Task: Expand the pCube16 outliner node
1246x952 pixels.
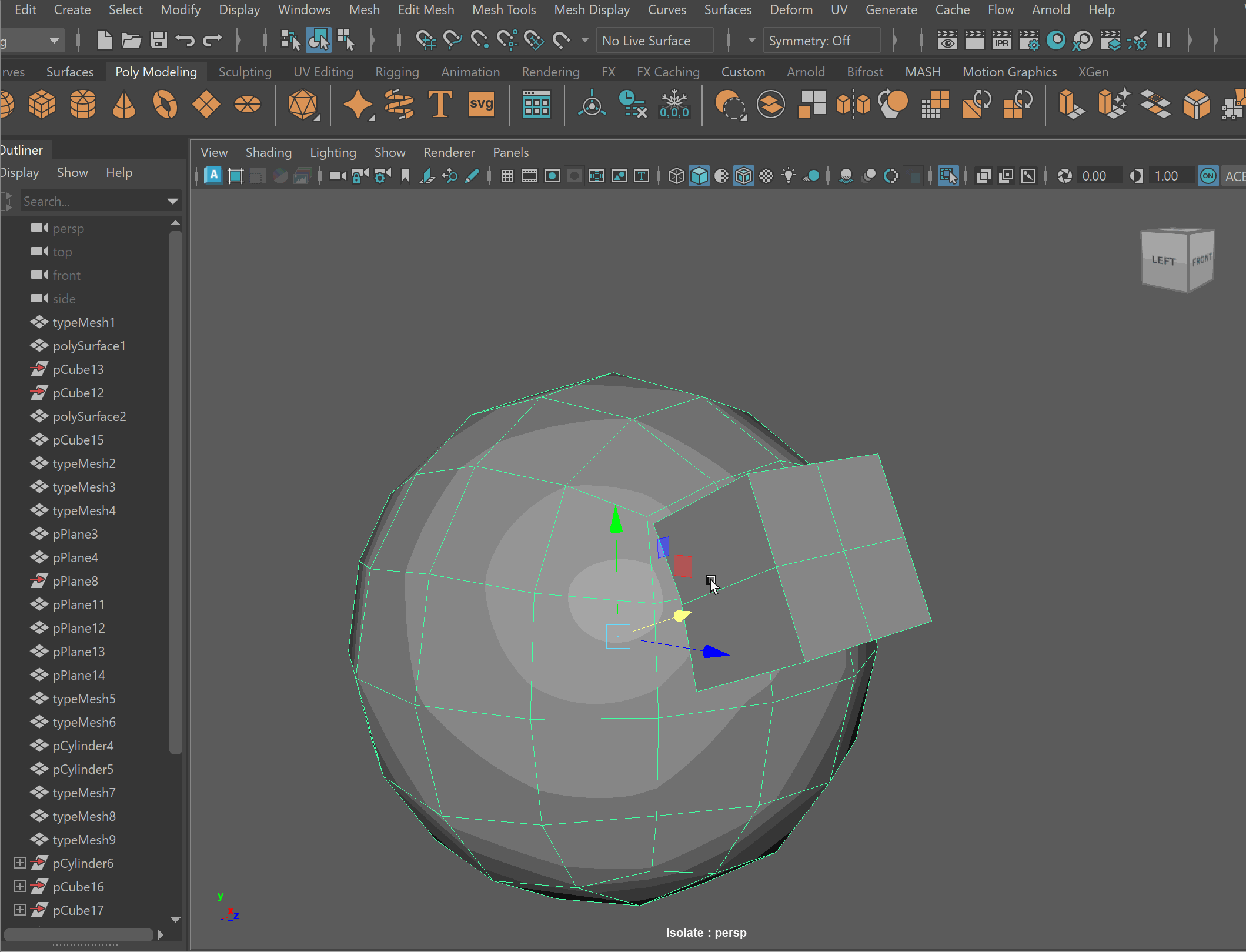Action: click(x=19, y=886)
